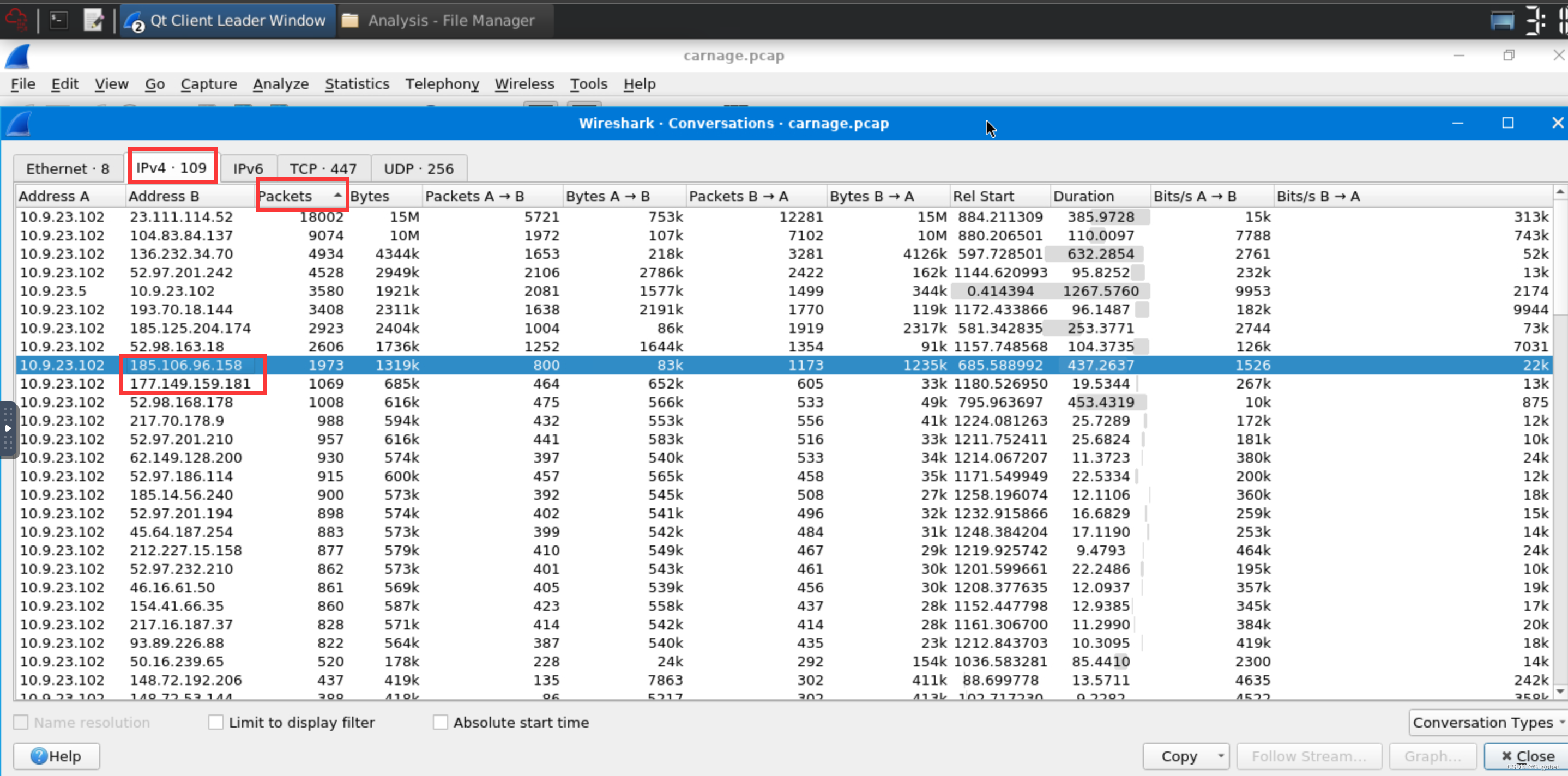This screenshot has width=1568, height=776.
Task: Select the row with address 217.70.178.9
Action: (x=784, y=421)
